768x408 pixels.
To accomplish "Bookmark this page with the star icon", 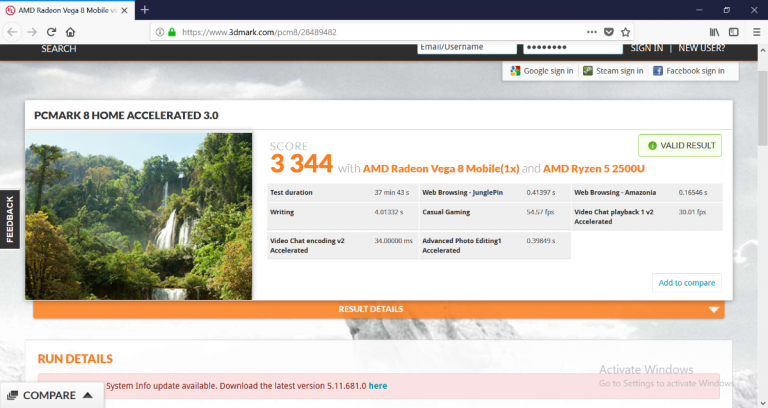I will (x=626, y=31).
